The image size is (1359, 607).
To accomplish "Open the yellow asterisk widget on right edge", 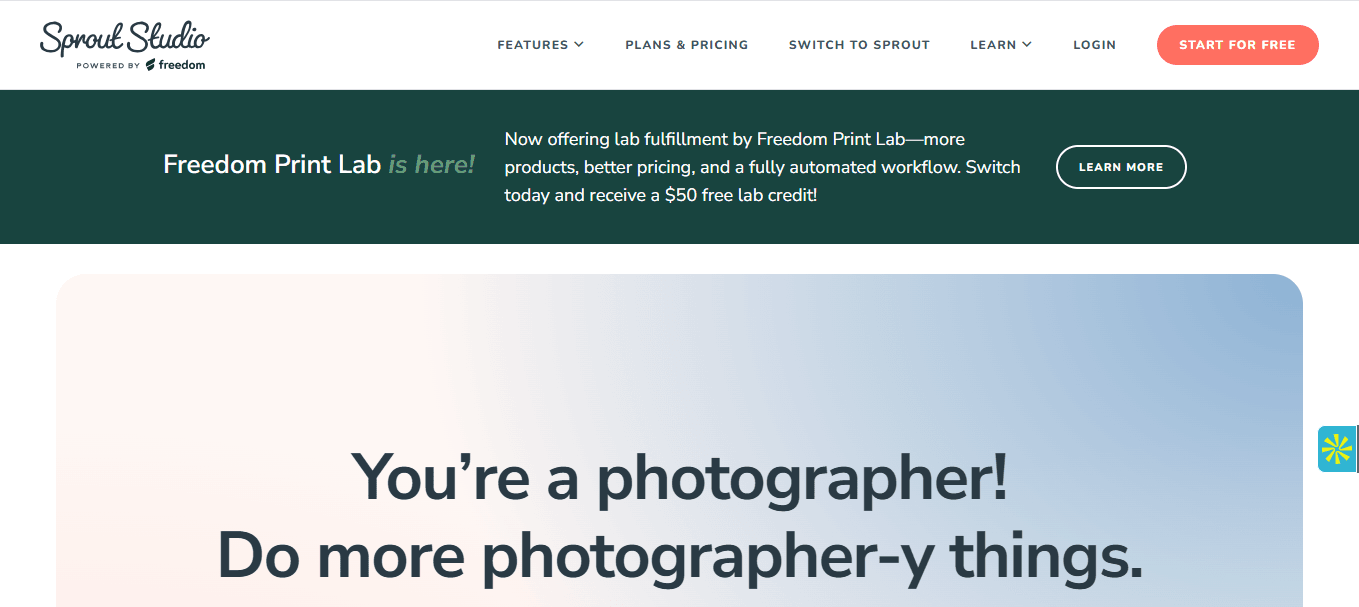I will pos(1336,448).
